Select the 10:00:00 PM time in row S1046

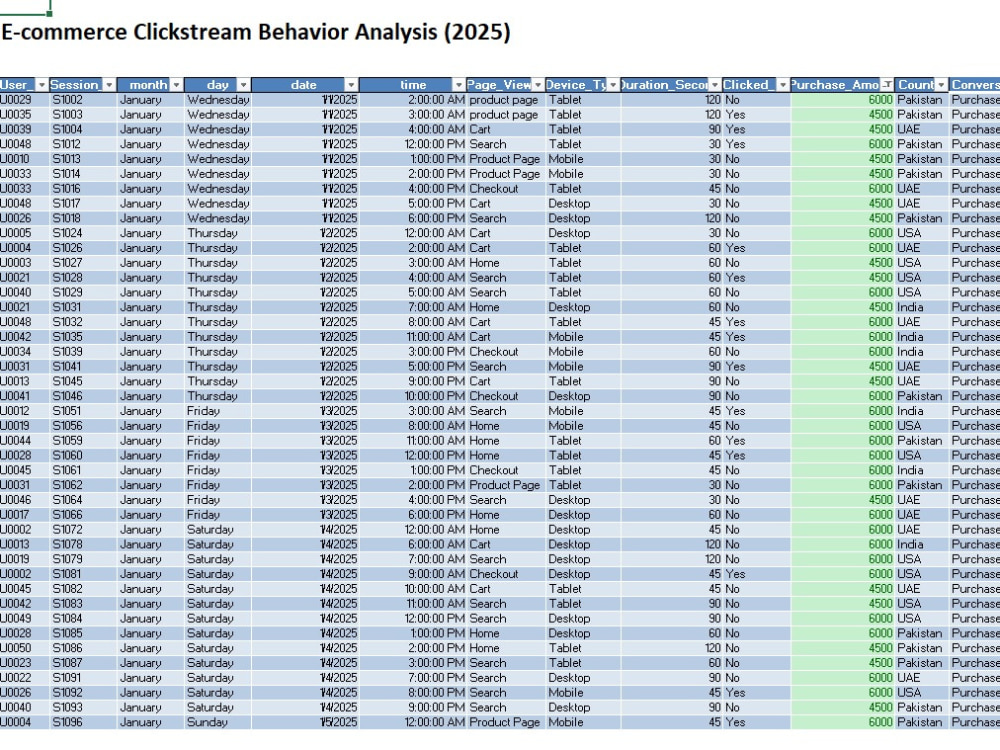(x=413, y=396)
